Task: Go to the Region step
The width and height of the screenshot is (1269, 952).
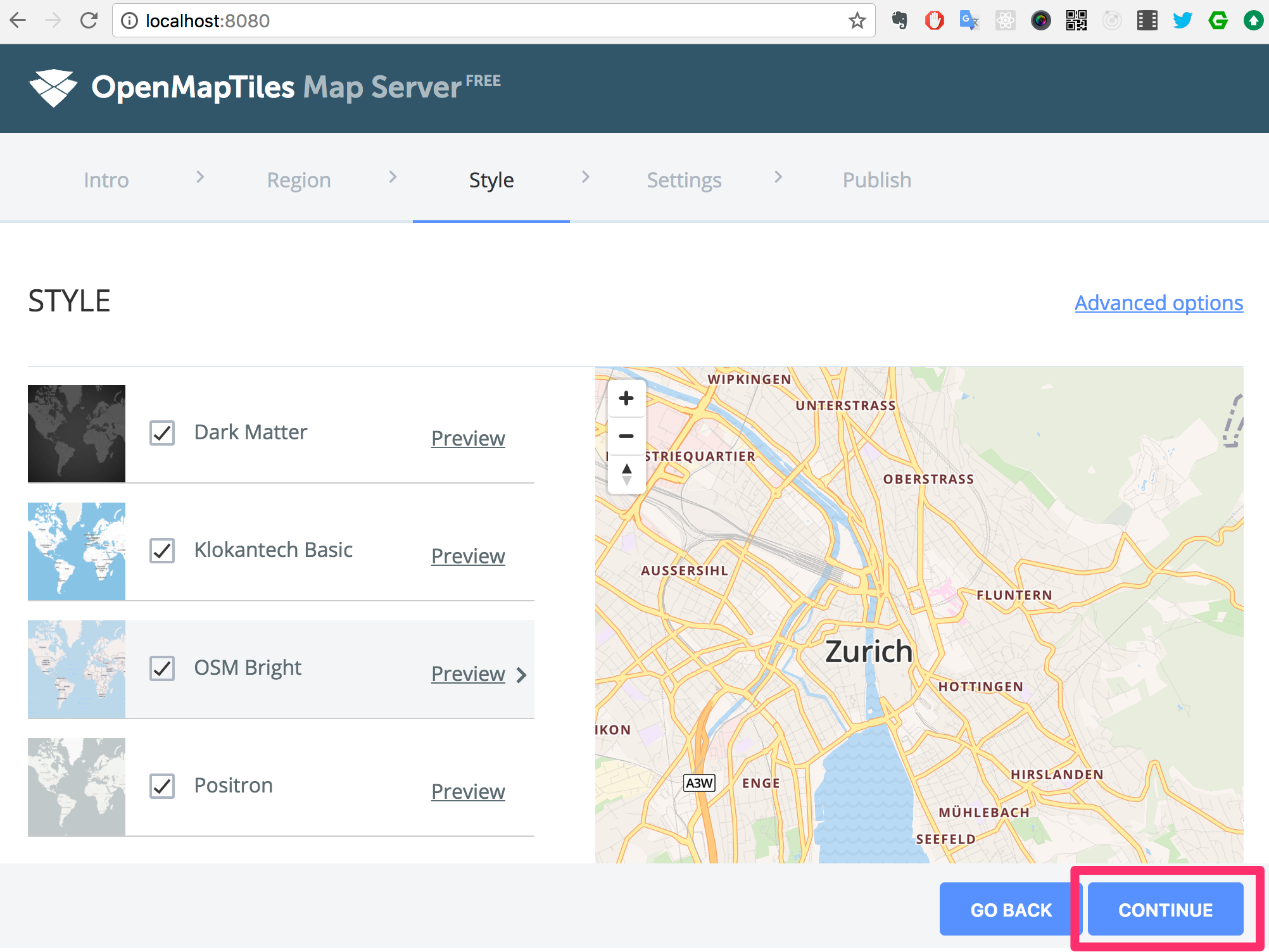Action: (299, 180)
